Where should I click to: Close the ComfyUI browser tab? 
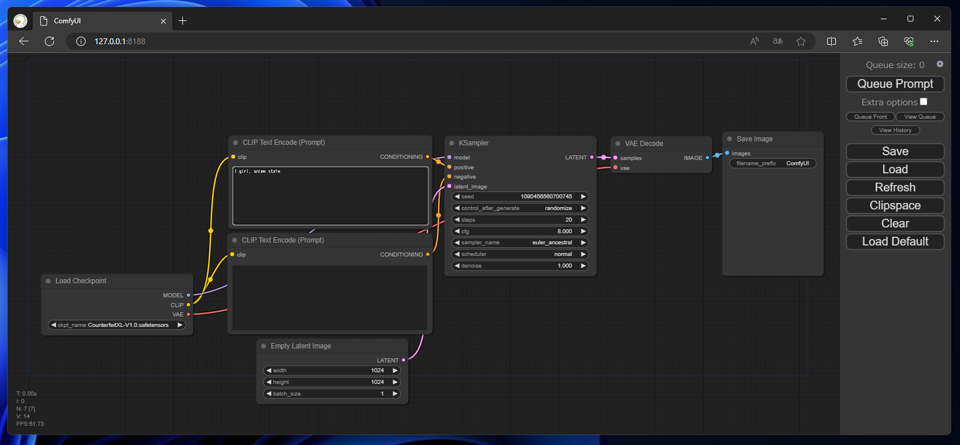(163, 21)
